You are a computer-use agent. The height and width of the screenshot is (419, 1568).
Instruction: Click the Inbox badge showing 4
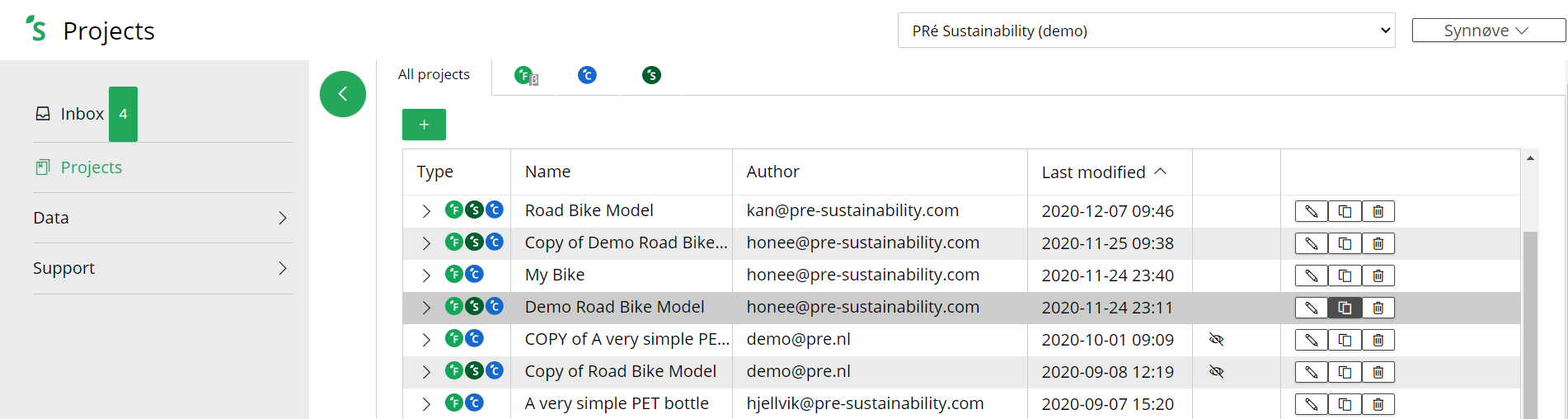pyautogui.click(x=123, y=114)
